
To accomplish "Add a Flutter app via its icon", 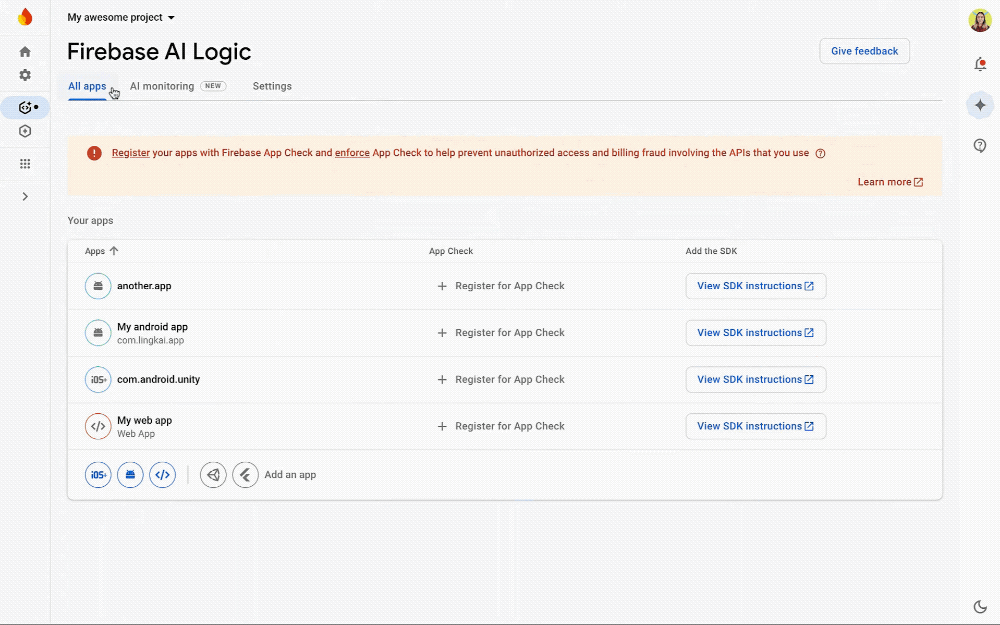I will pyautogui.click(x=245, y=475).
